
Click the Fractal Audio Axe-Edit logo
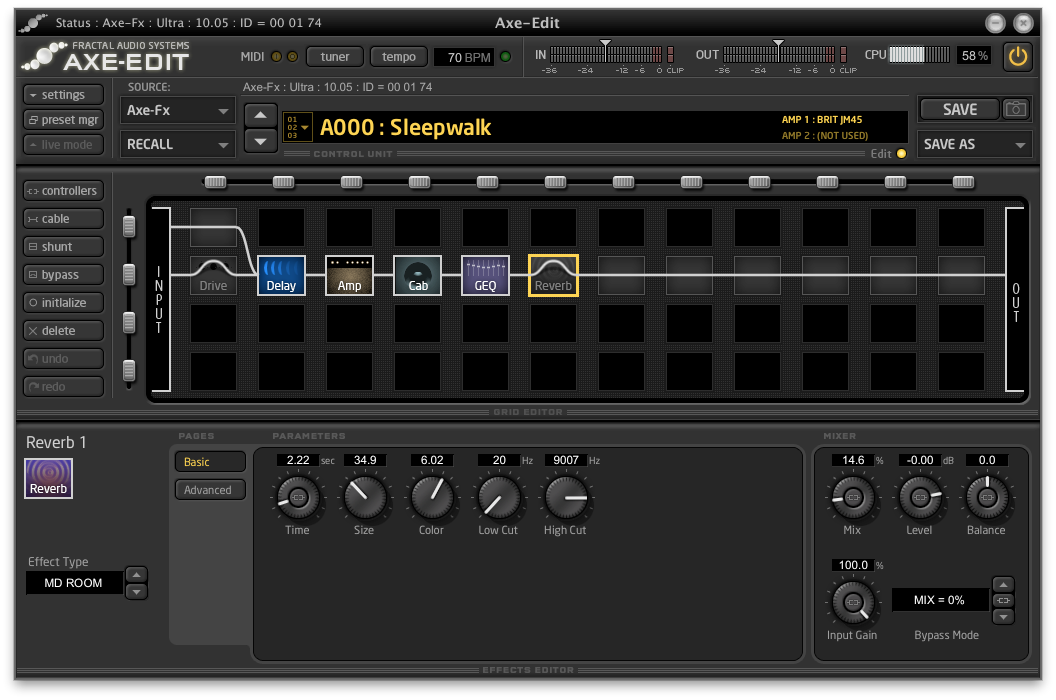click(x=106, y=57)
